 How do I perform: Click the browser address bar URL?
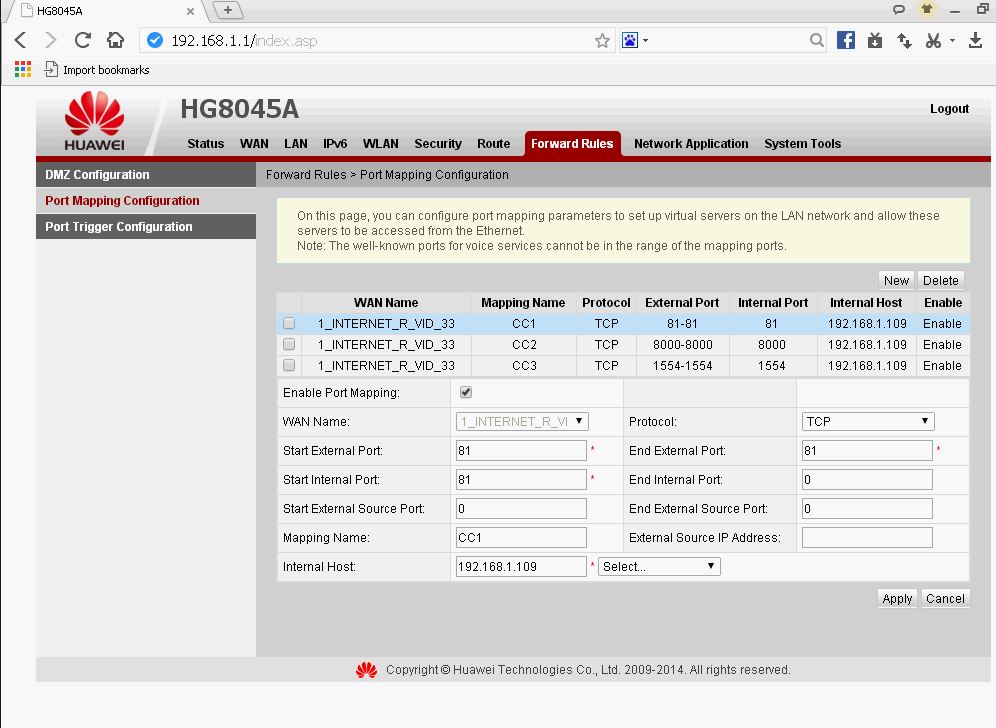click(375, 41)
